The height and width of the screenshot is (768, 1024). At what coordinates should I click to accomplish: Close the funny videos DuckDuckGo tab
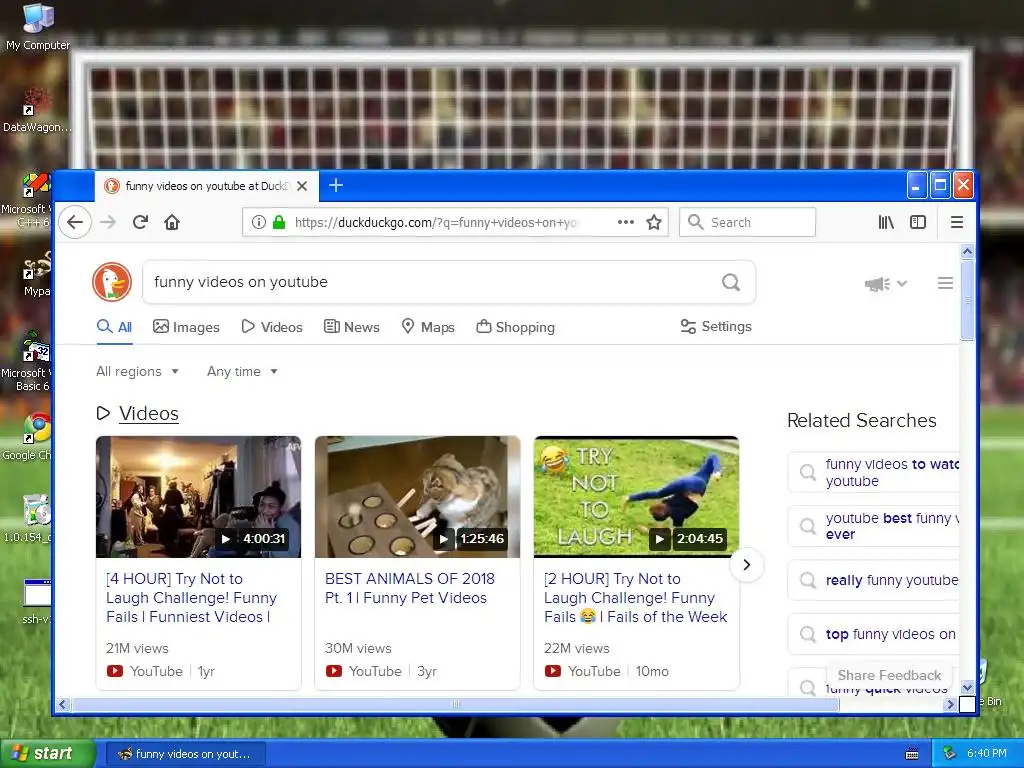coord(302,186)
